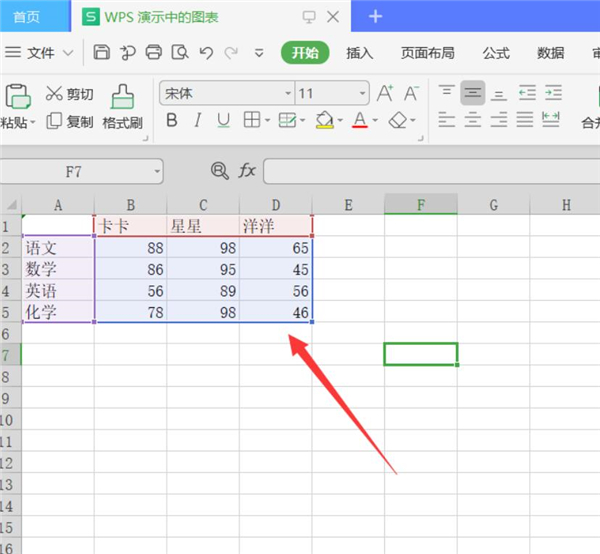Apply fill color bucket icon

point(324,120)
